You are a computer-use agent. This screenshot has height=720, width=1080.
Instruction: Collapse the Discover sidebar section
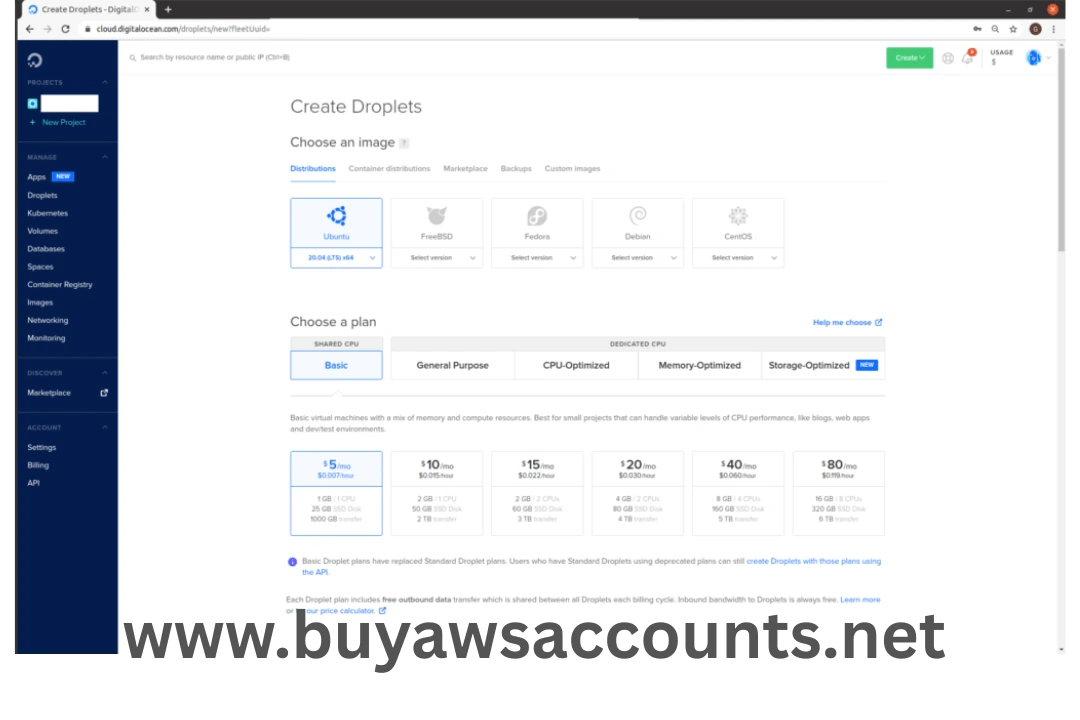[105, 373]
